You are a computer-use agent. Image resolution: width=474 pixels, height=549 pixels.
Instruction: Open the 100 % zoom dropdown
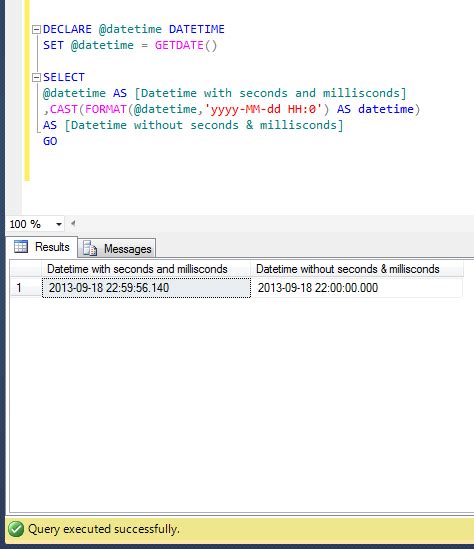click(59, 224)
